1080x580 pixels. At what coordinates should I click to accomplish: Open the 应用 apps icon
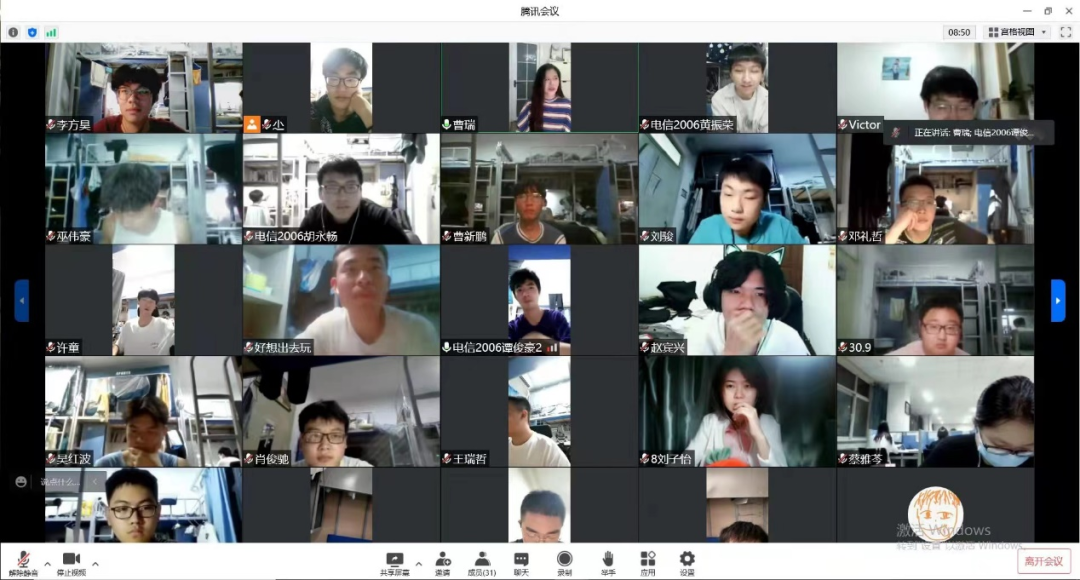pos(647,563)
